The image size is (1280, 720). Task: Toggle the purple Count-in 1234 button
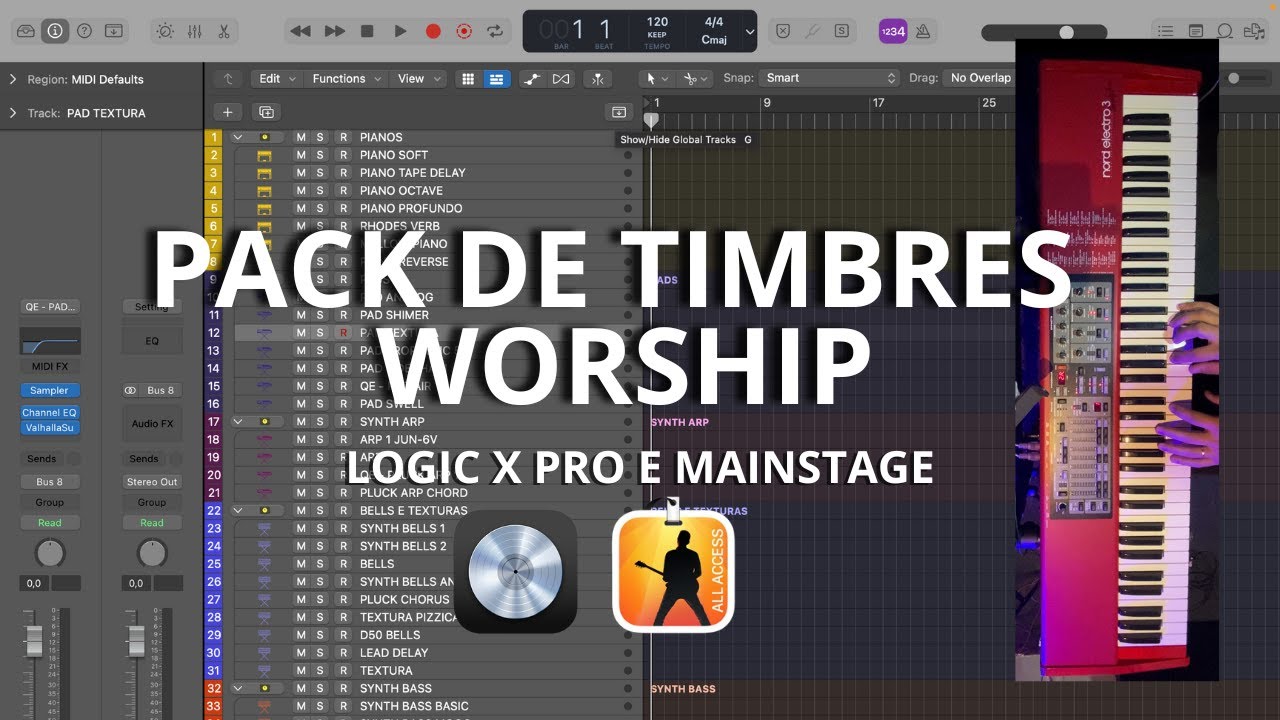[x=893, y=31]
